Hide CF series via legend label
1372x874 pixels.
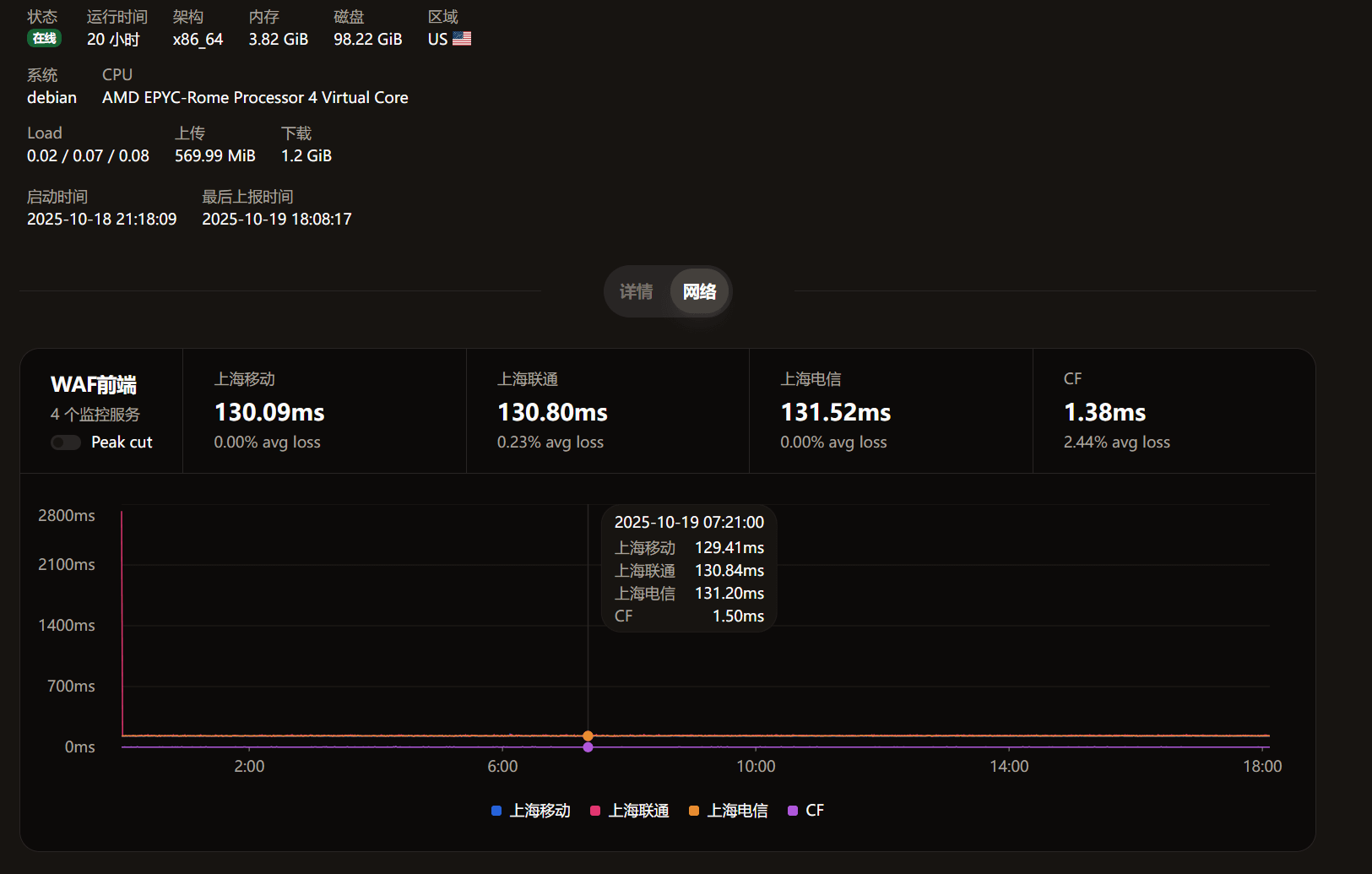(815, 811)
